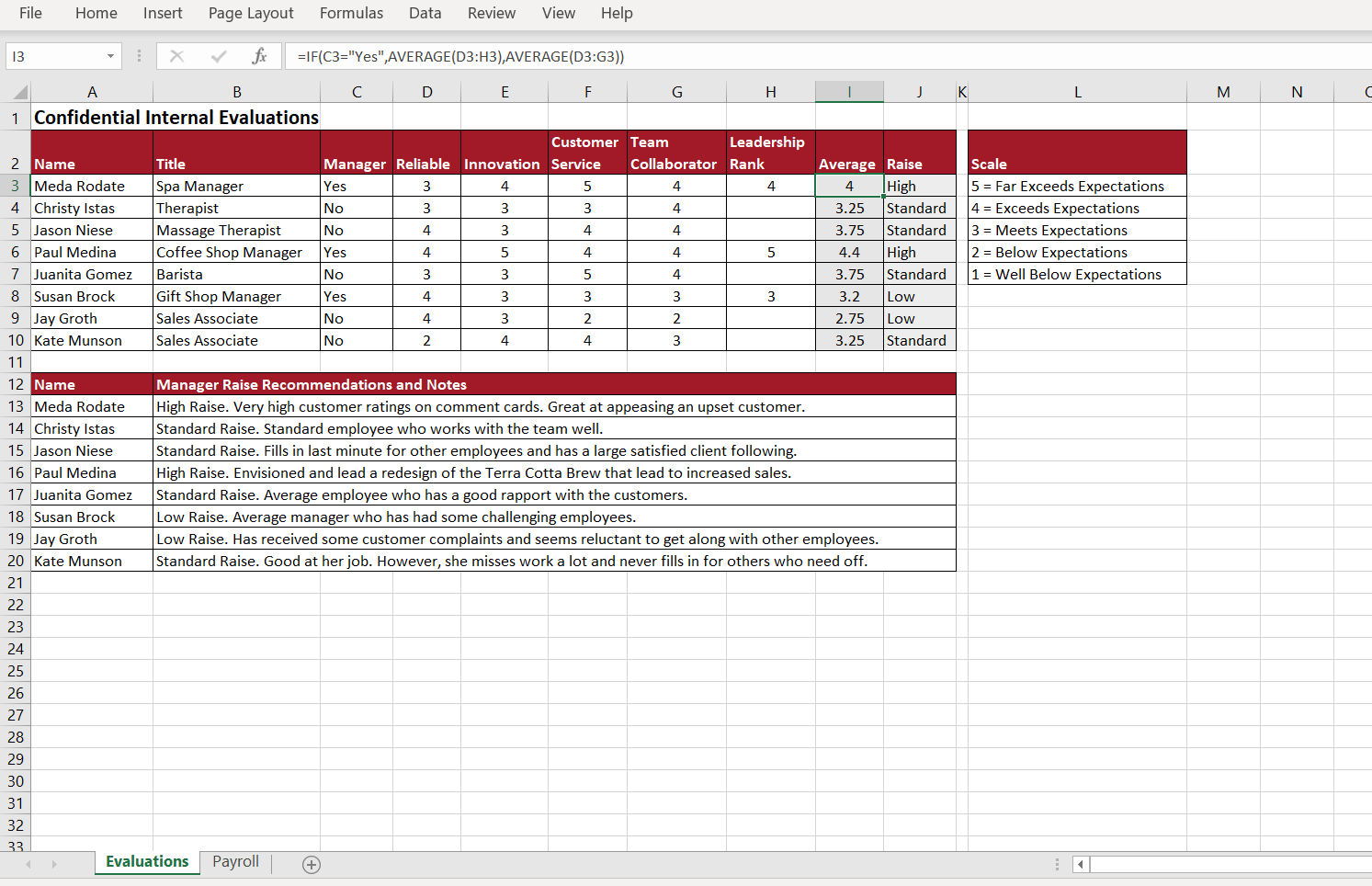Select the Data tab
The height and width of the screenshot is (886, 1372).
tap(425, 13)
